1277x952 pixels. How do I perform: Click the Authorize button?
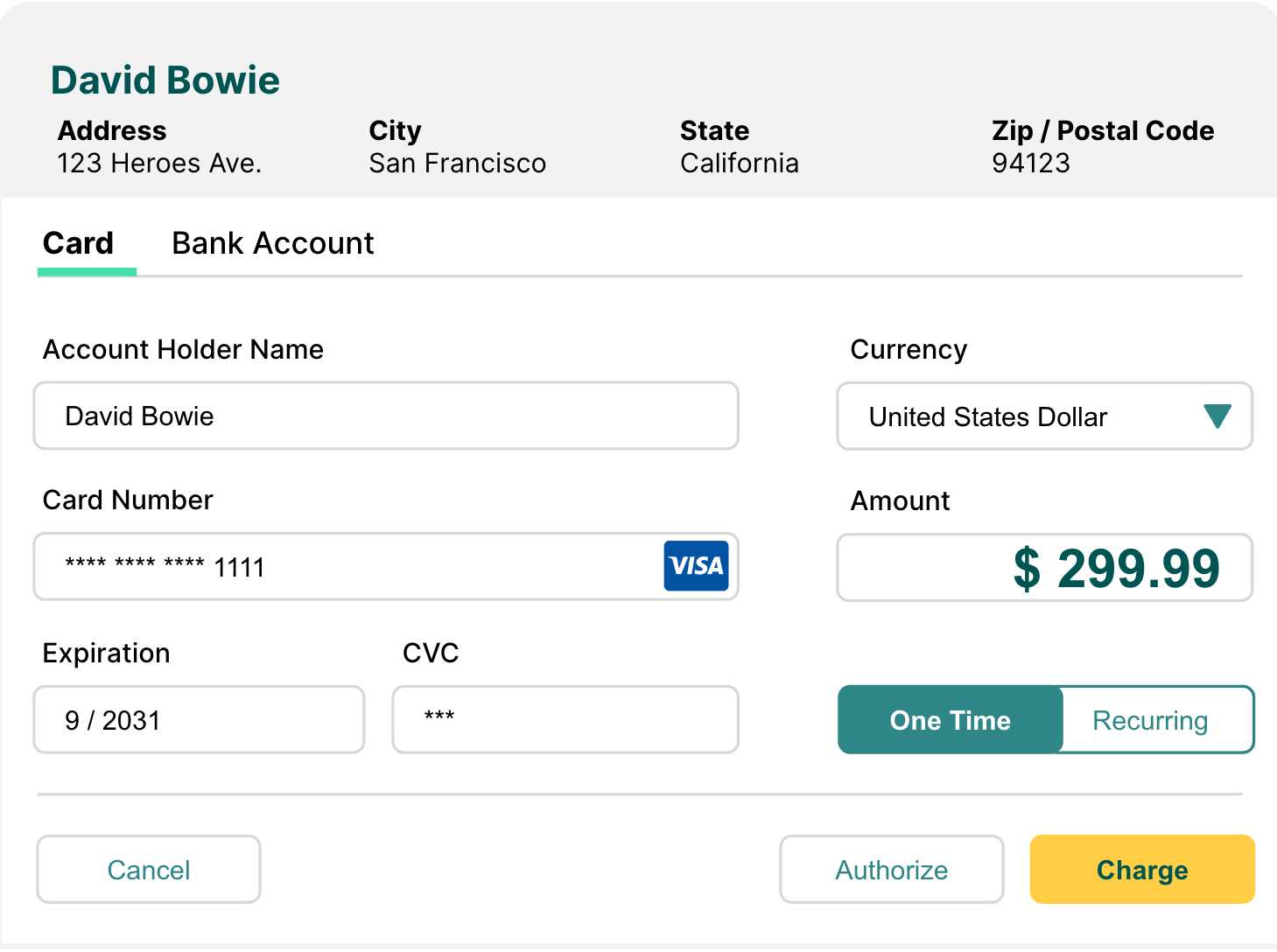tap(892, 869)
